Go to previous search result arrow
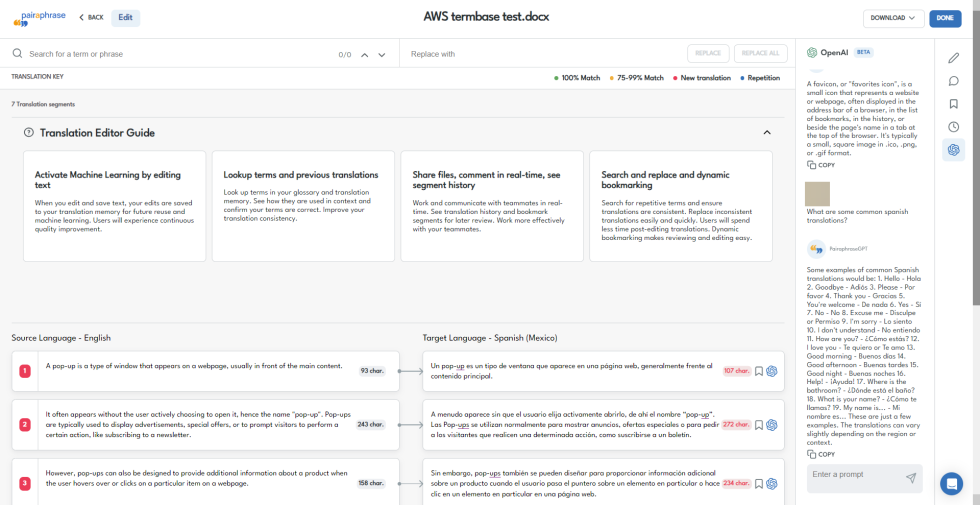The width and height of the screenshot is (980, 505). [x=365, y=55]
